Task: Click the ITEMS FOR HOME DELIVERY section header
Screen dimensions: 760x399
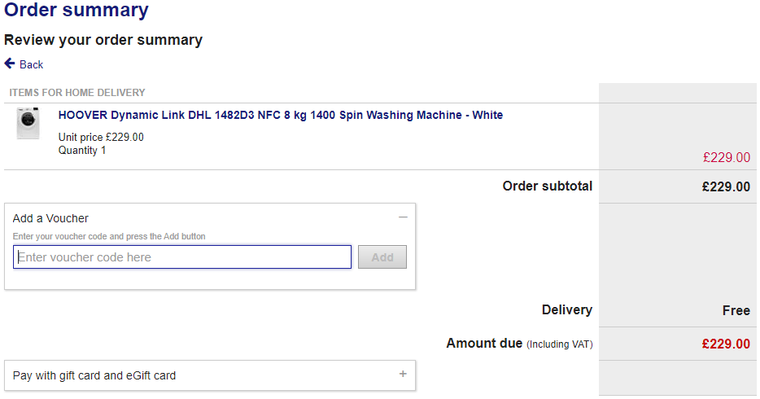Action: coord(77,93)
